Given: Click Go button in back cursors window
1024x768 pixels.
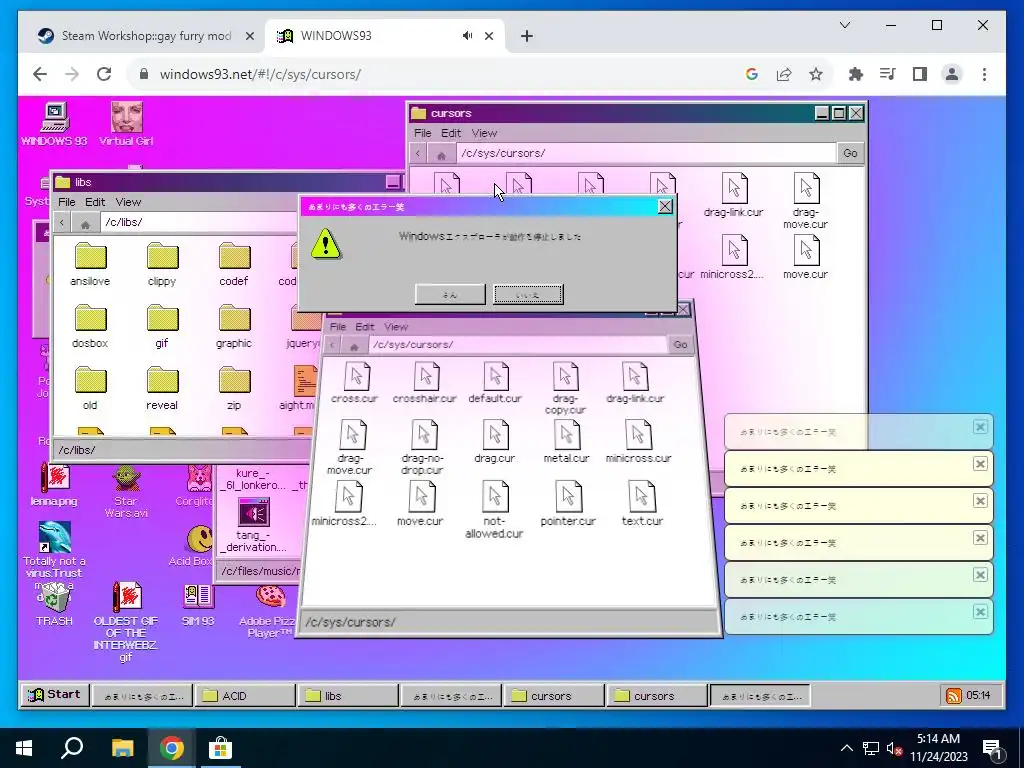Looking at the screenshot, I should (850, 153).
